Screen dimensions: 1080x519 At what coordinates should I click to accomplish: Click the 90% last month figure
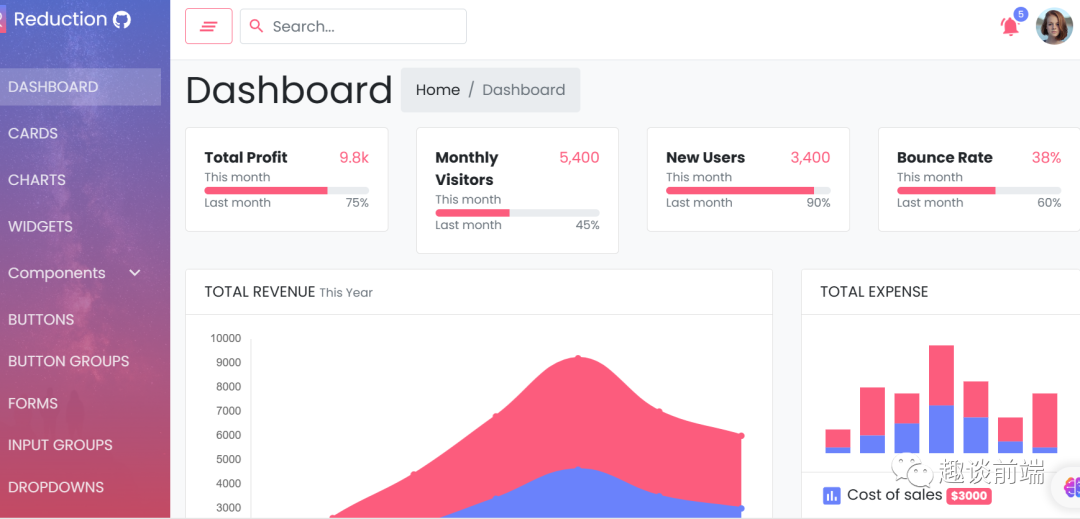click(x=818, y=203)
